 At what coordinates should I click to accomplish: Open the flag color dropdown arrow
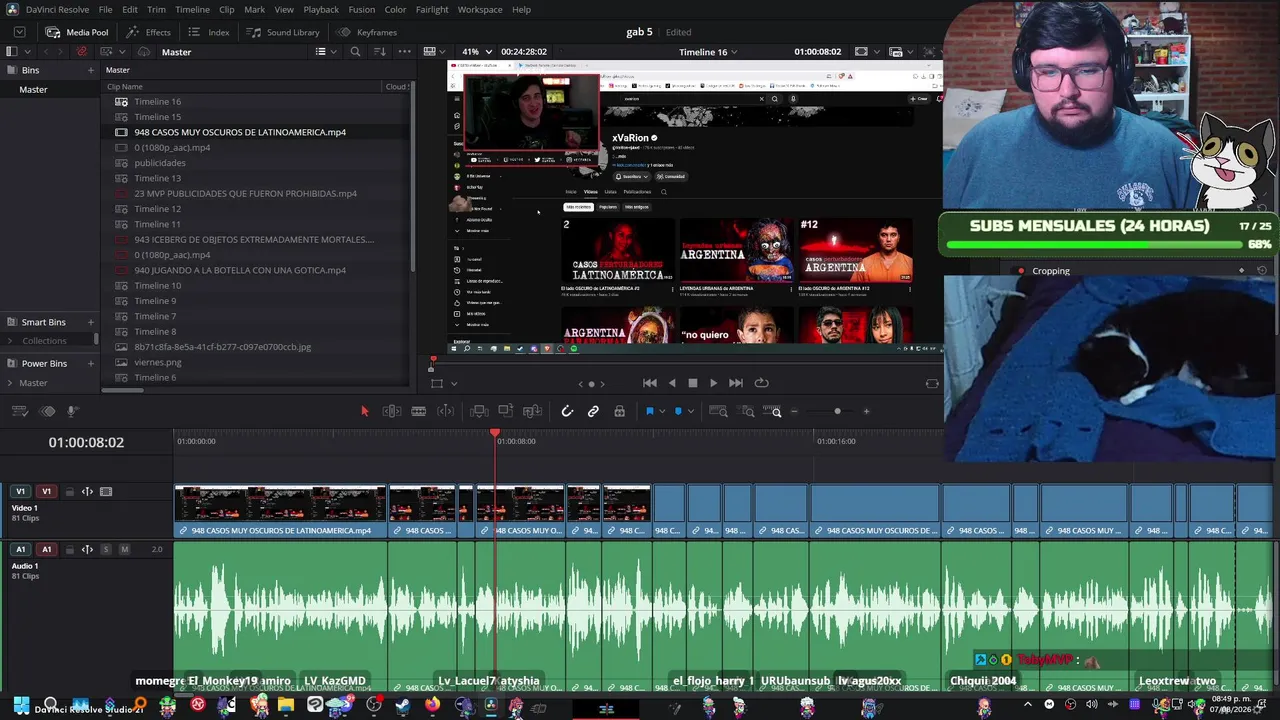pos(662,412)
